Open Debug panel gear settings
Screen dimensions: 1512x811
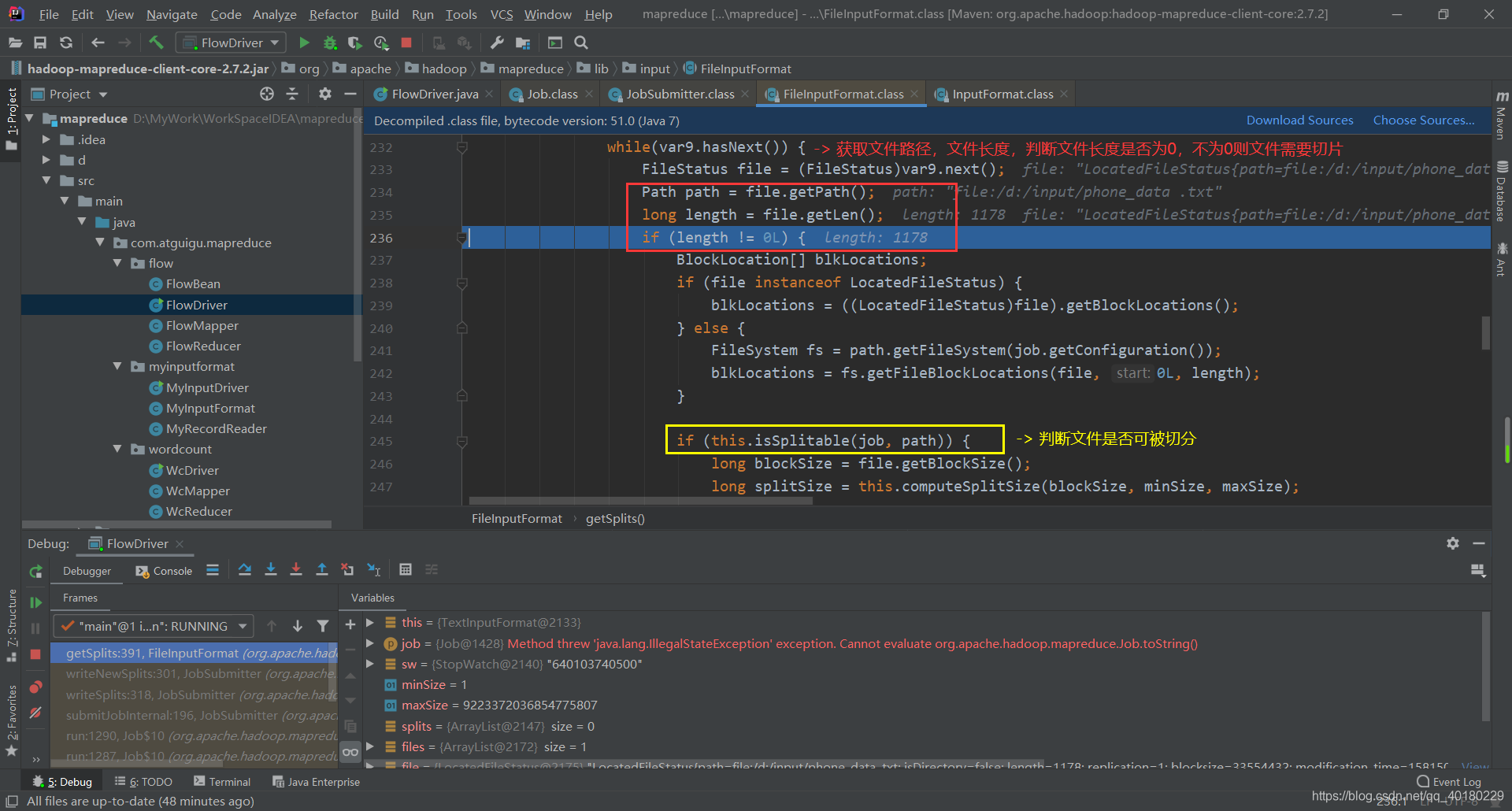pos(1453,543)
